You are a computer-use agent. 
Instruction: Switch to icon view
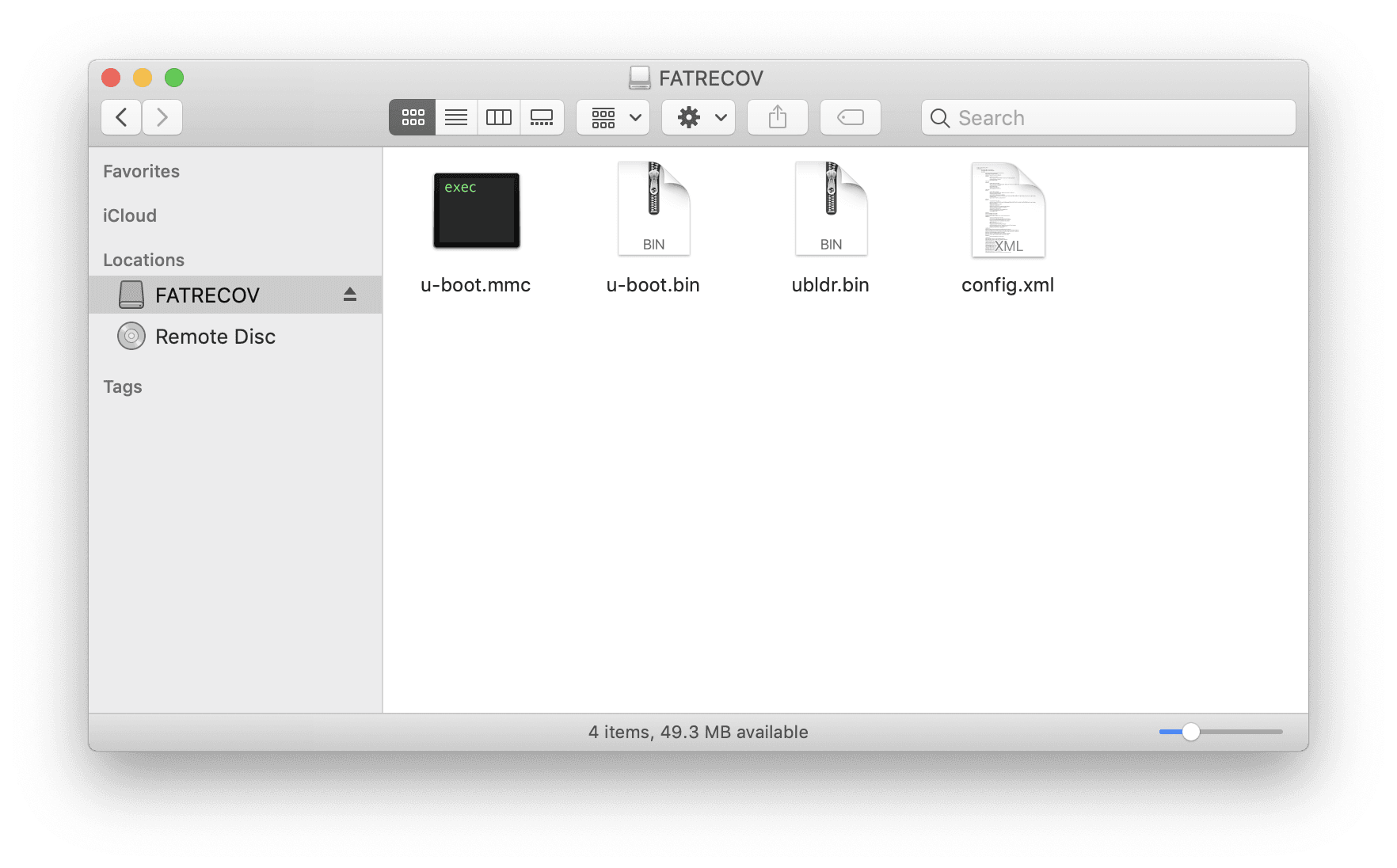click(413, 117)
